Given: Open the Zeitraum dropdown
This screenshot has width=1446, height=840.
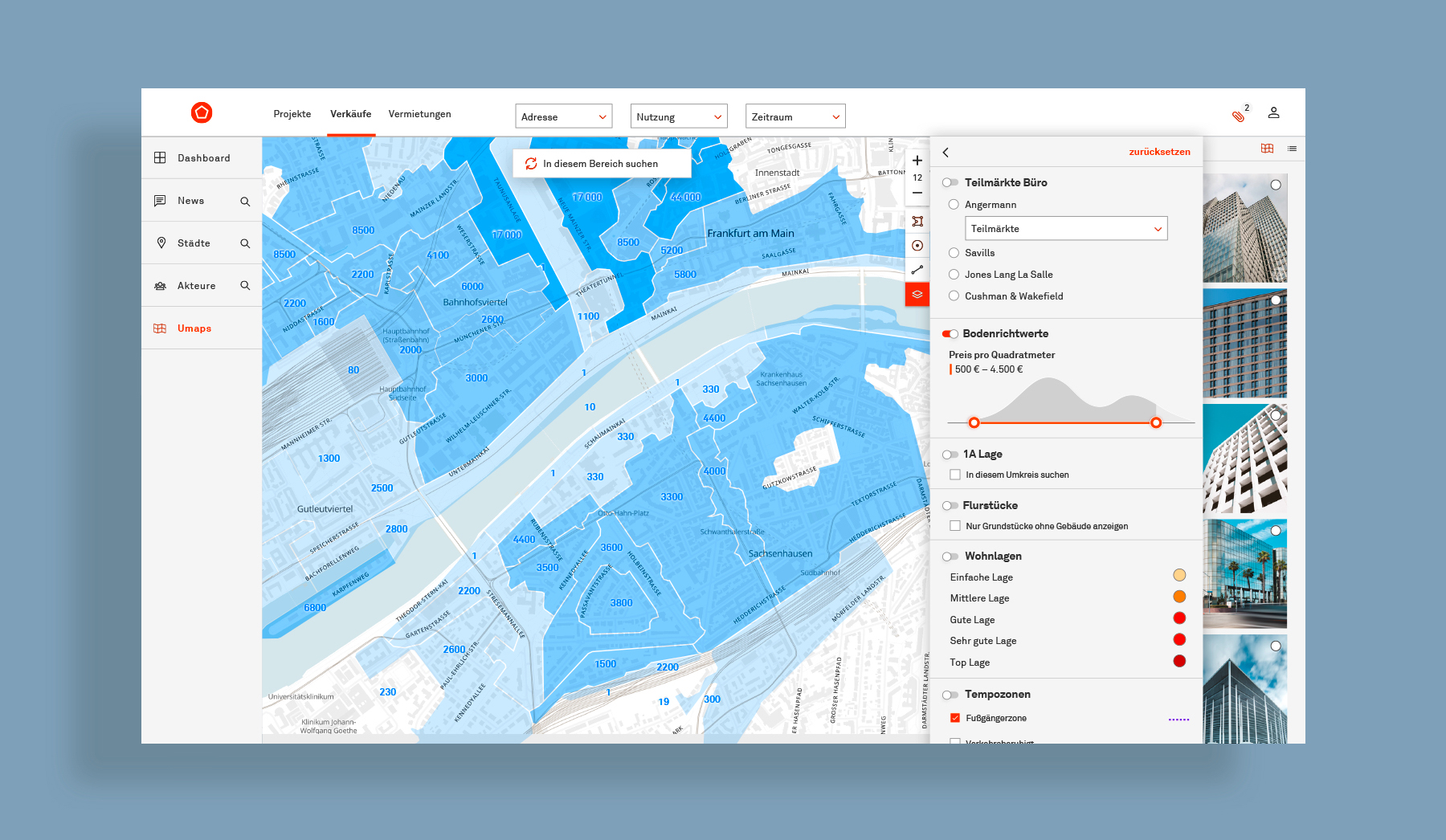Looking at the screenshot, I should coord(795,116).
